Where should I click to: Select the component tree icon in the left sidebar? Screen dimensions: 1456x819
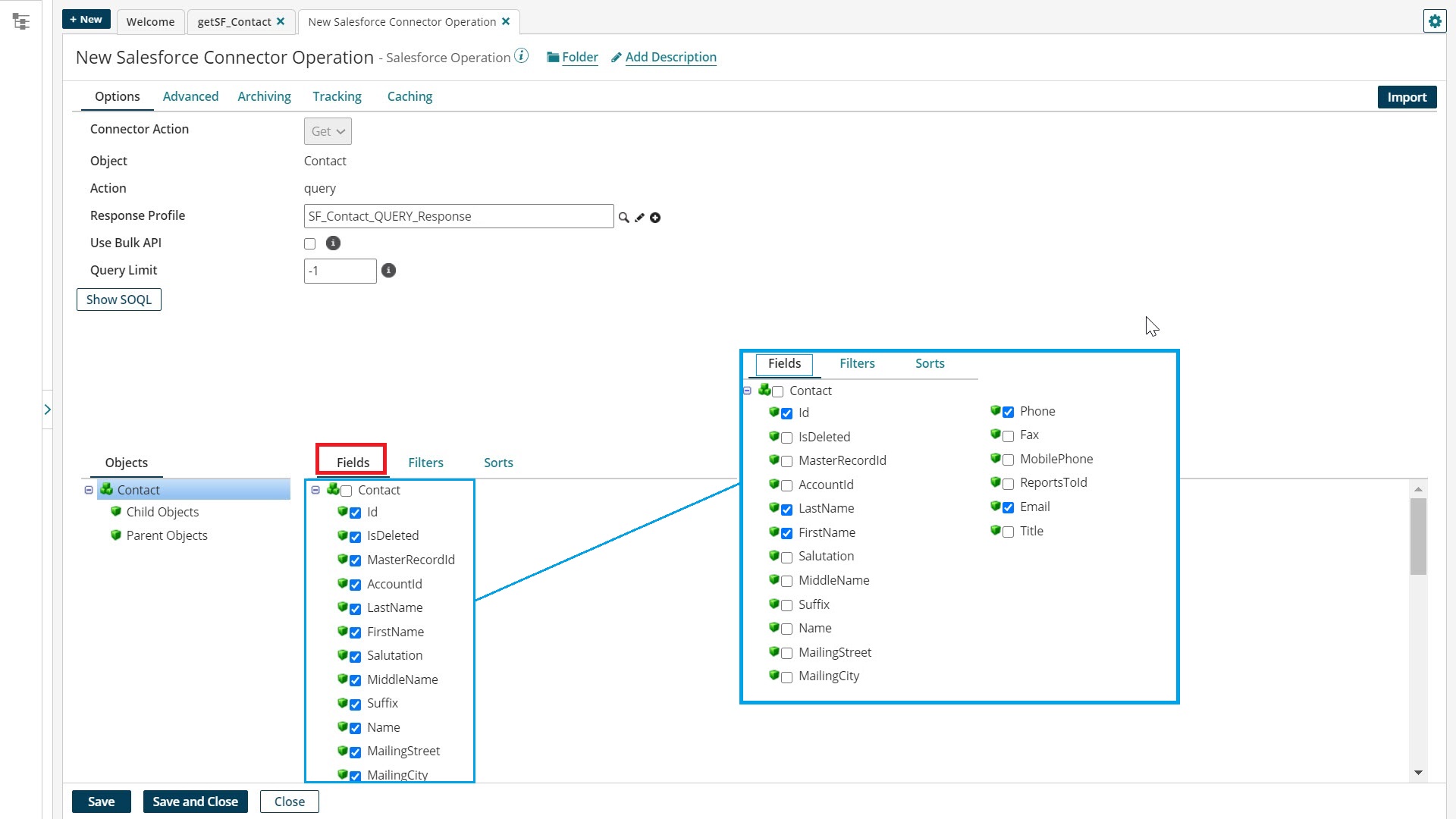pos(22,20)
